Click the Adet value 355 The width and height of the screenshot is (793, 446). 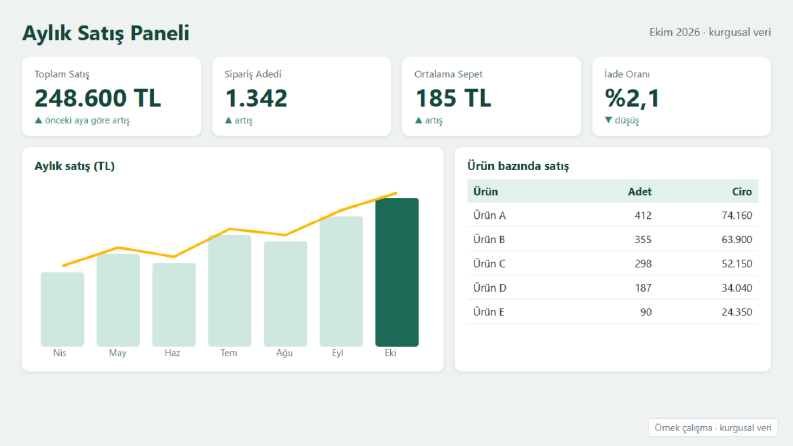pyautogui.click(x=643, y=240)
